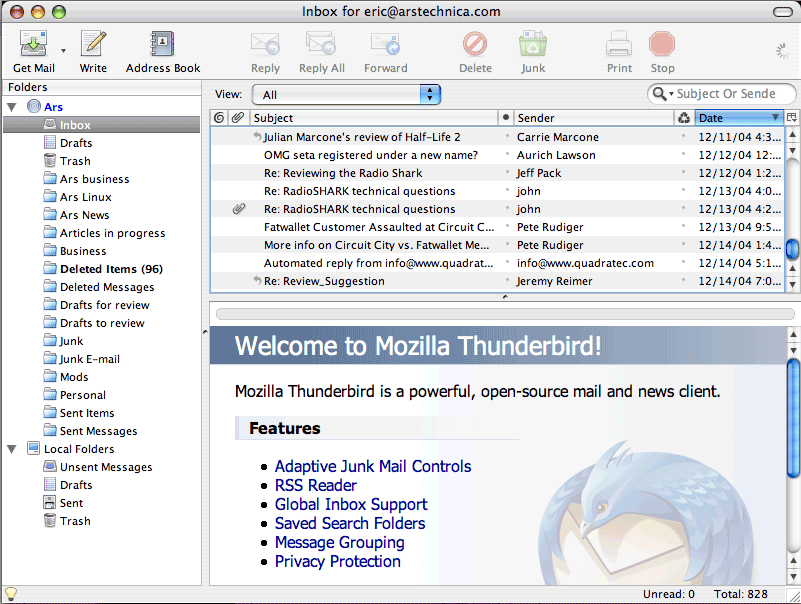Image resolution: width=801 pixels, height=604 pixels.
Task: Sort by the read status column header
Action: click(505, 118)
